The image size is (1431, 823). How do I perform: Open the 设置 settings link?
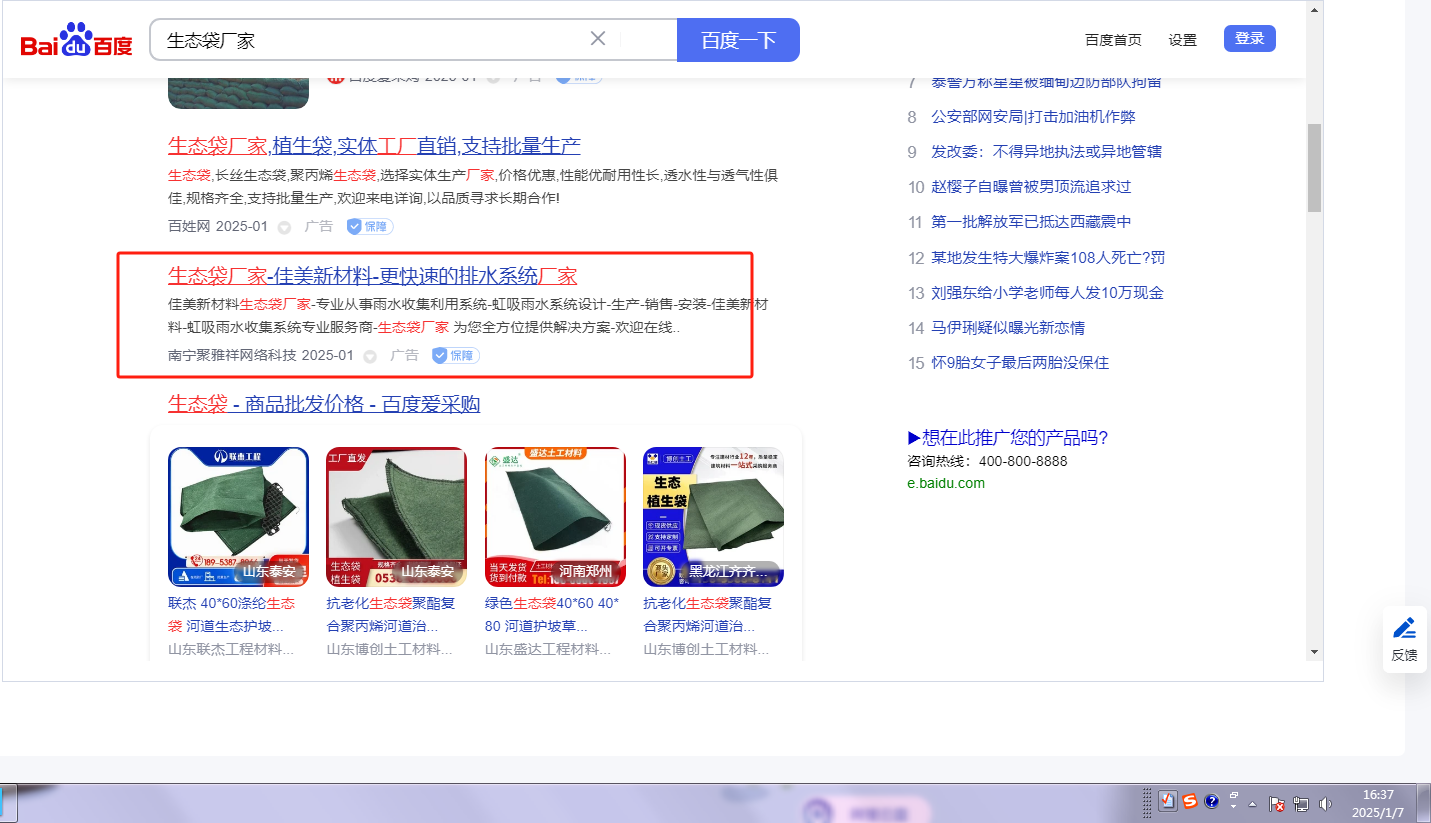point(1182,40)
